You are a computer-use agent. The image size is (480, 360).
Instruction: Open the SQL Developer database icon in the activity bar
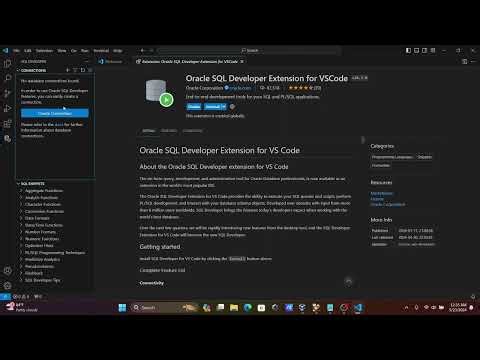click(7, 139)
